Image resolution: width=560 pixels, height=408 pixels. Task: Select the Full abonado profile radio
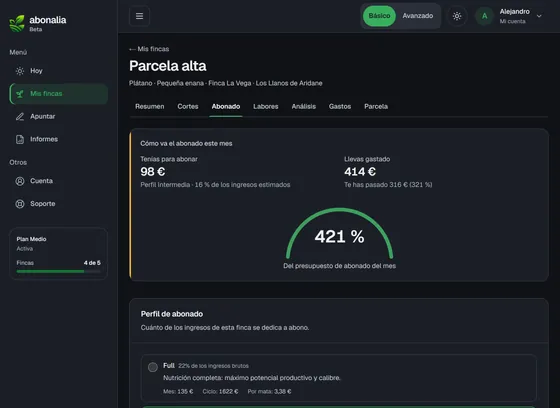(x=153, y=367)
